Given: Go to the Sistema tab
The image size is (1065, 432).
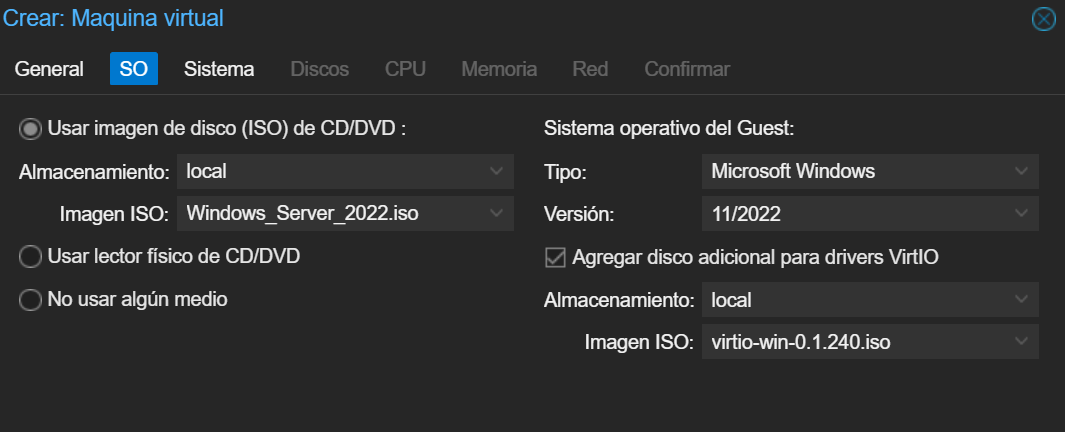Looking at the screenshot, I should 219,69.
